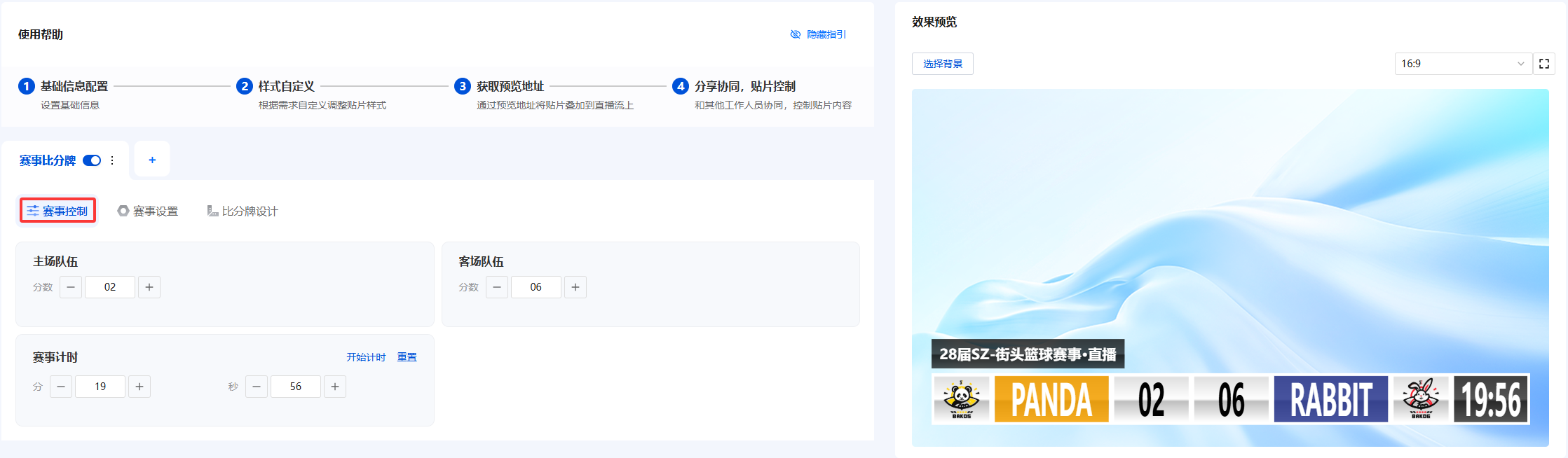1568x458 pixels.
Task: Increase the away team score
Action: coord(575,287)
